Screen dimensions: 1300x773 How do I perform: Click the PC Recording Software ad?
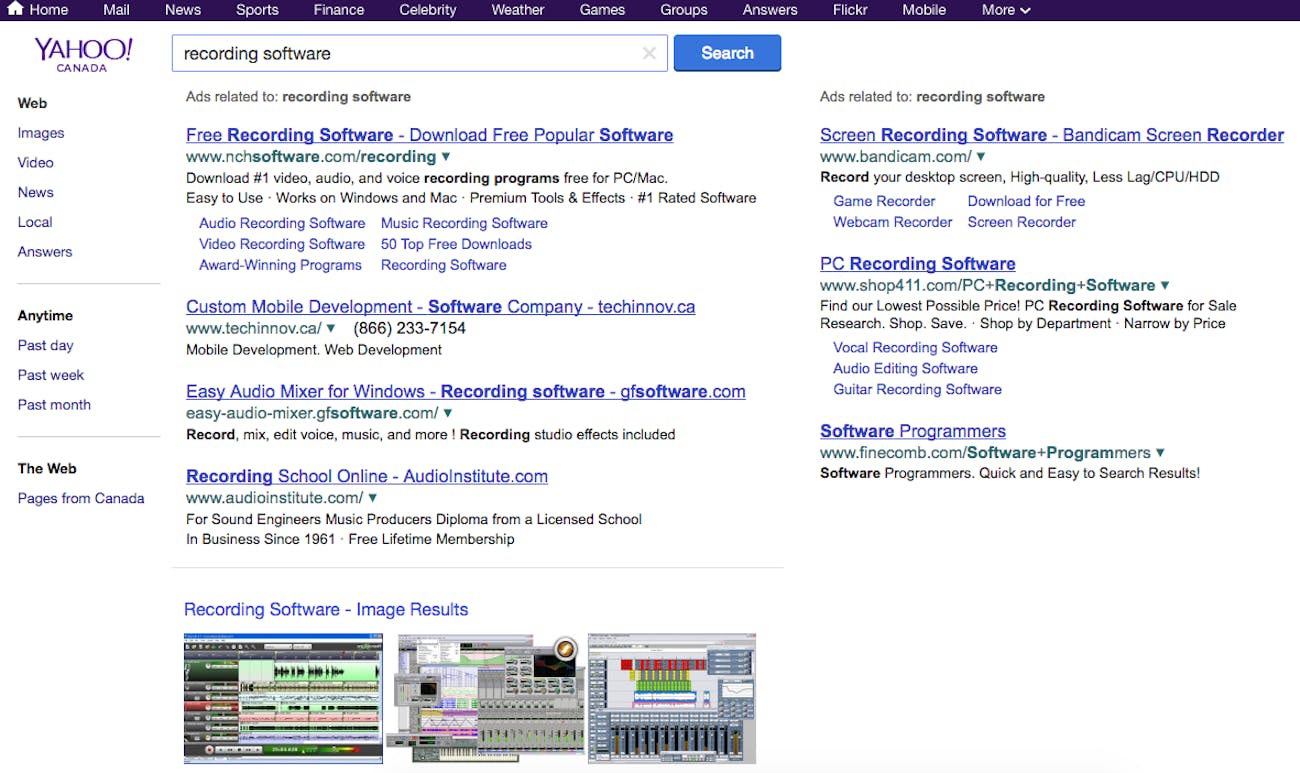917,263
